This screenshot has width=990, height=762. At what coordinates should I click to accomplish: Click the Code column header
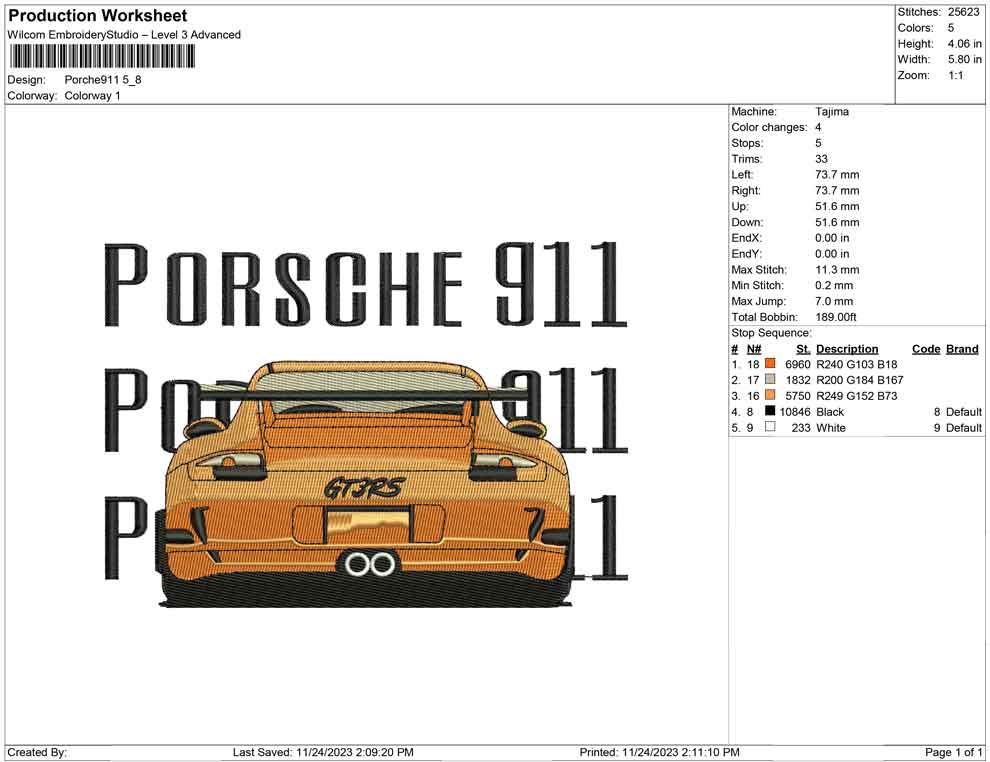coord(926,348)
